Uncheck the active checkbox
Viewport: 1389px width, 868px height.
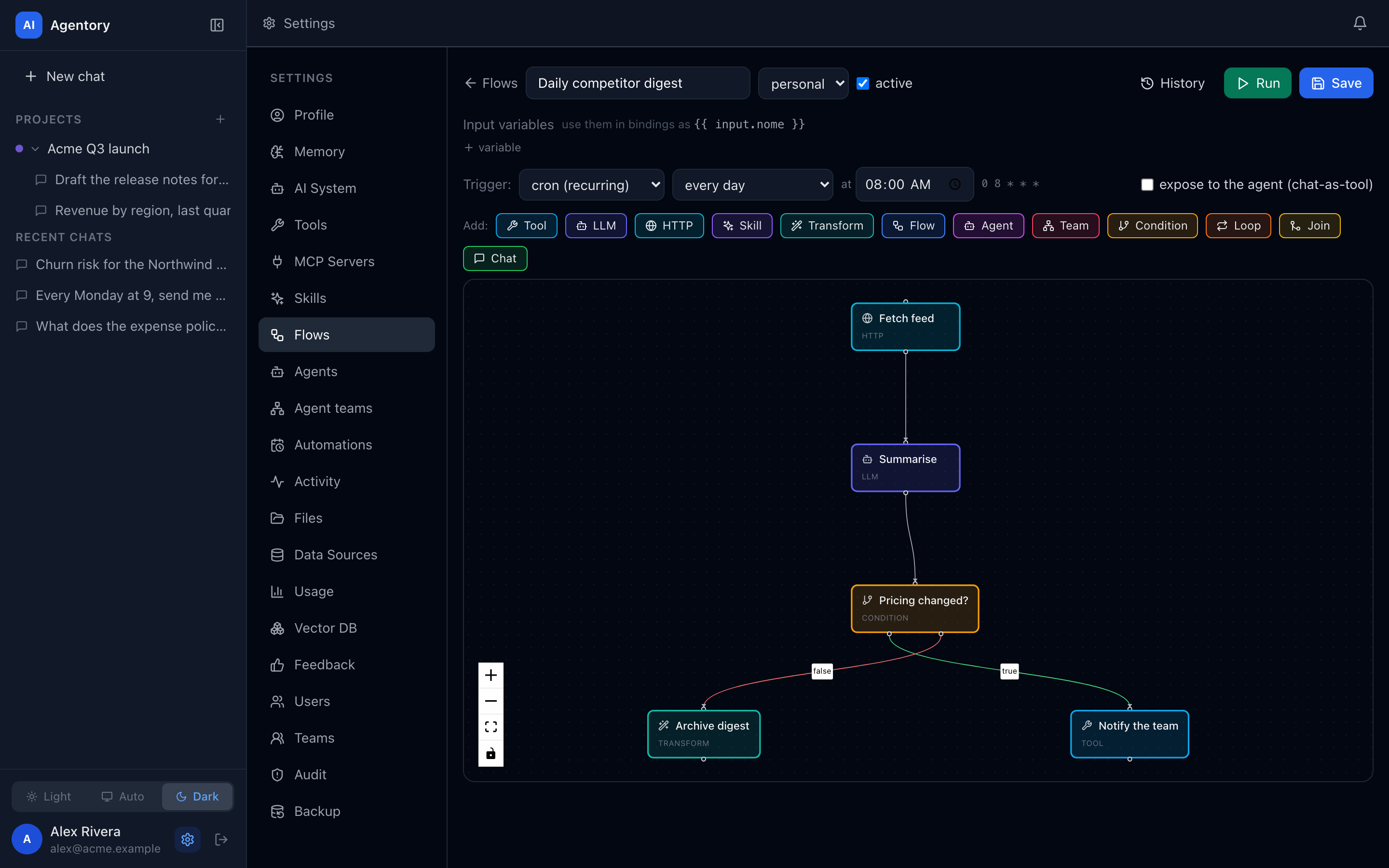(862, 83)
